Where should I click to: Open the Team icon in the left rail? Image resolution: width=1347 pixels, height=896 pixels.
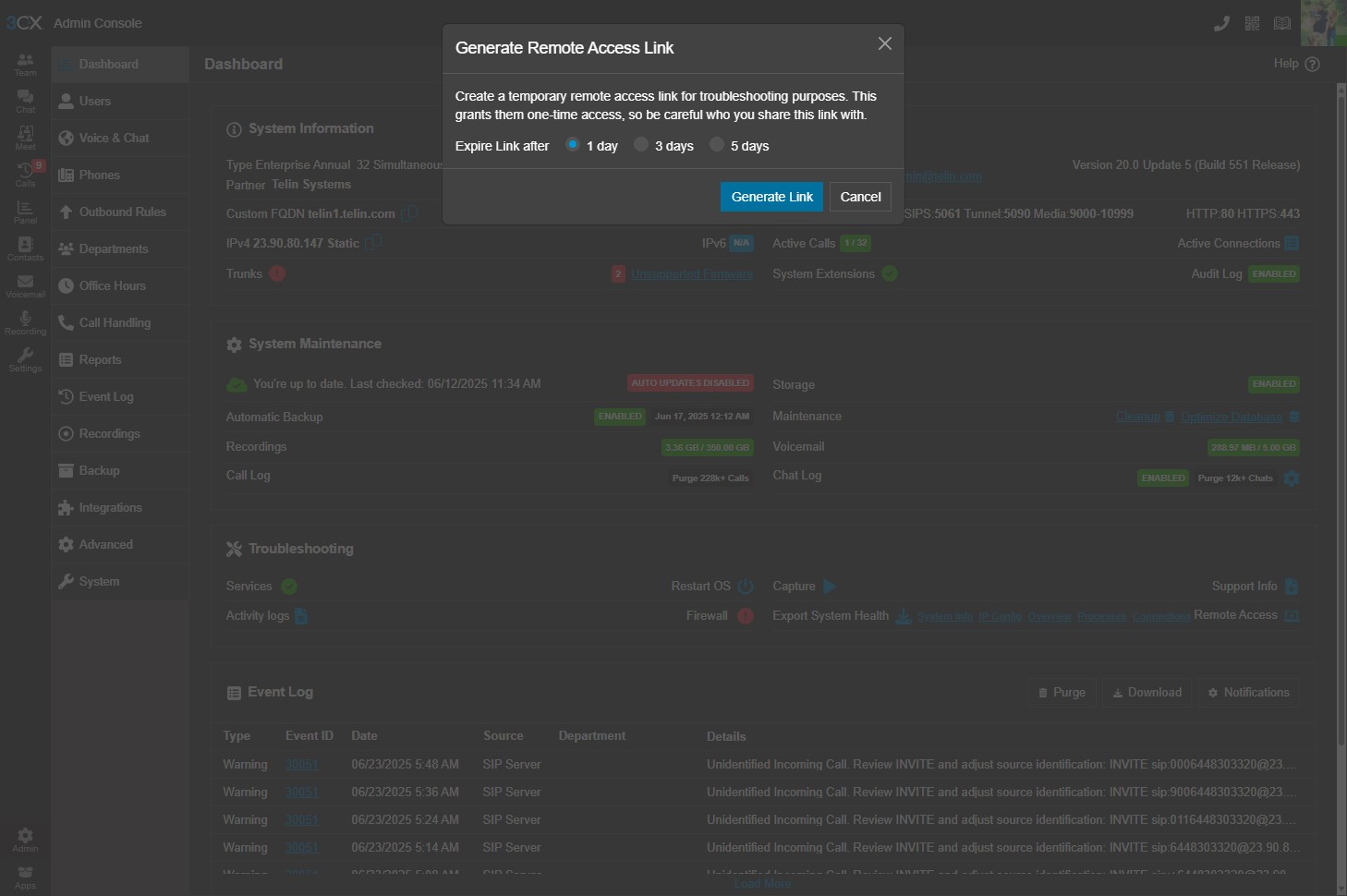[x=25, y=64]
